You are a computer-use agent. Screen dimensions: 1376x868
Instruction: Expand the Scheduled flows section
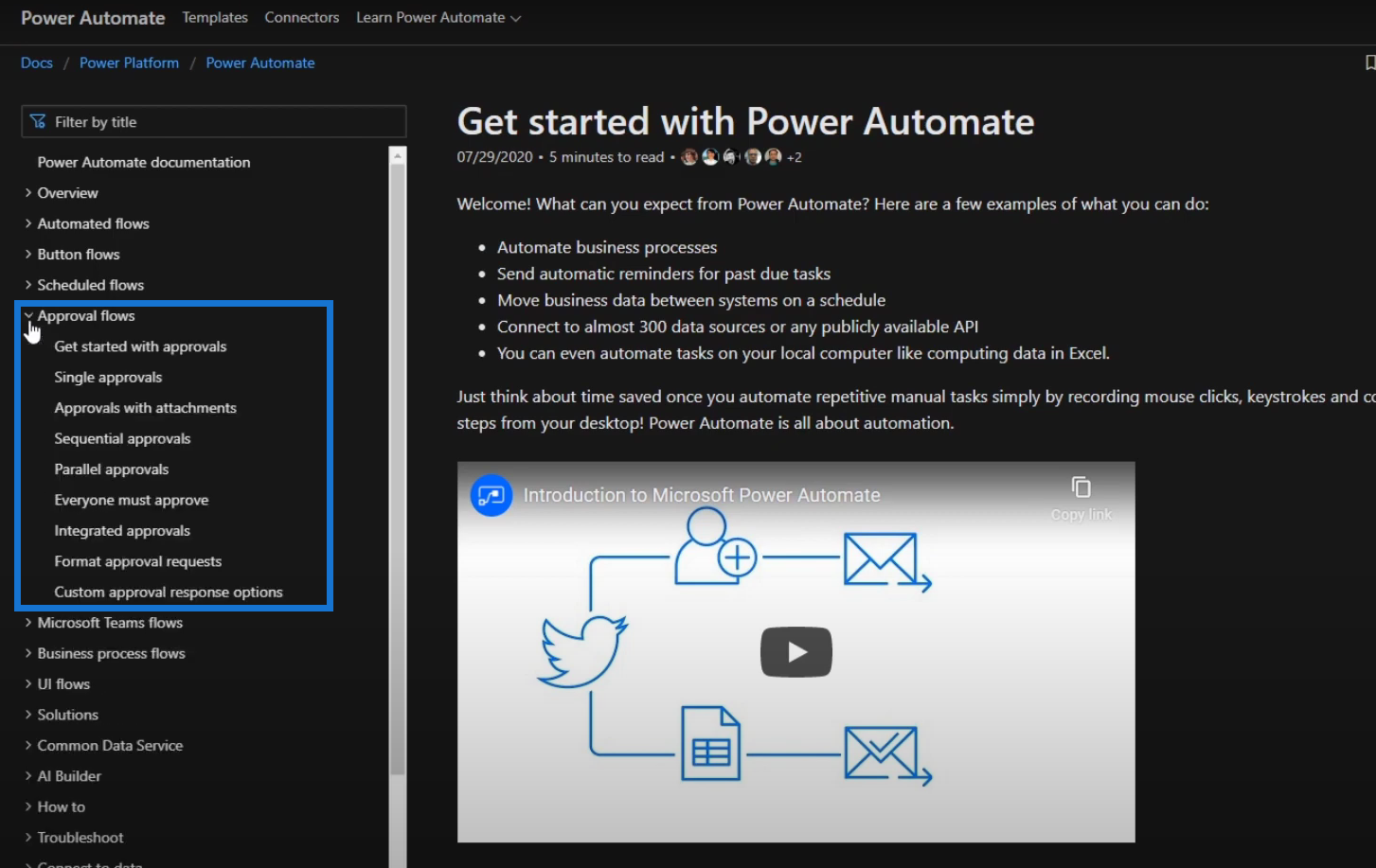pos(90,285)
